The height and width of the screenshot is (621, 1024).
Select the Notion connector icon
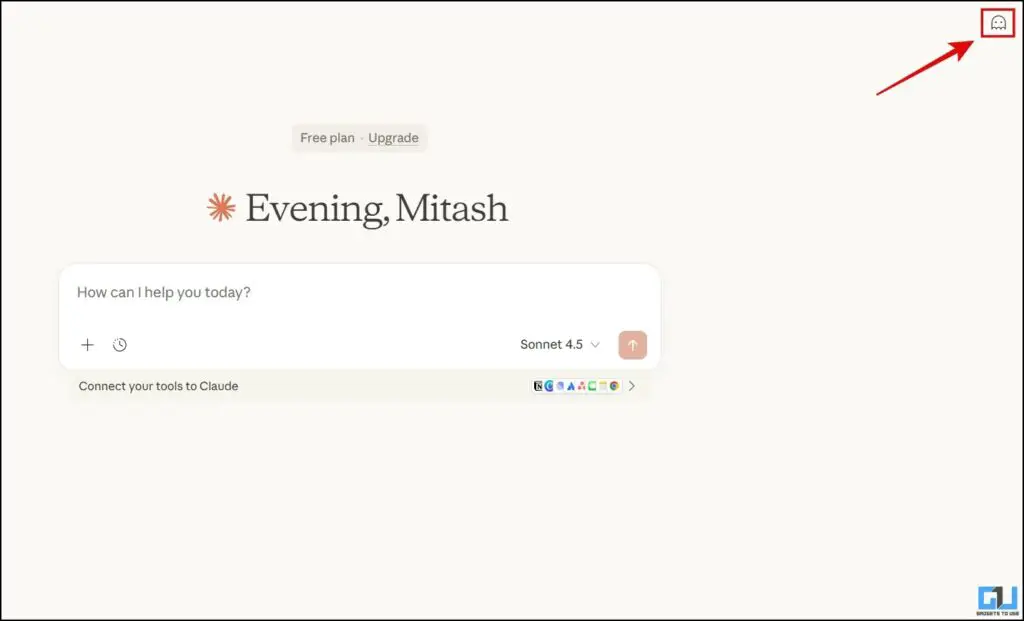coord(538,385)
